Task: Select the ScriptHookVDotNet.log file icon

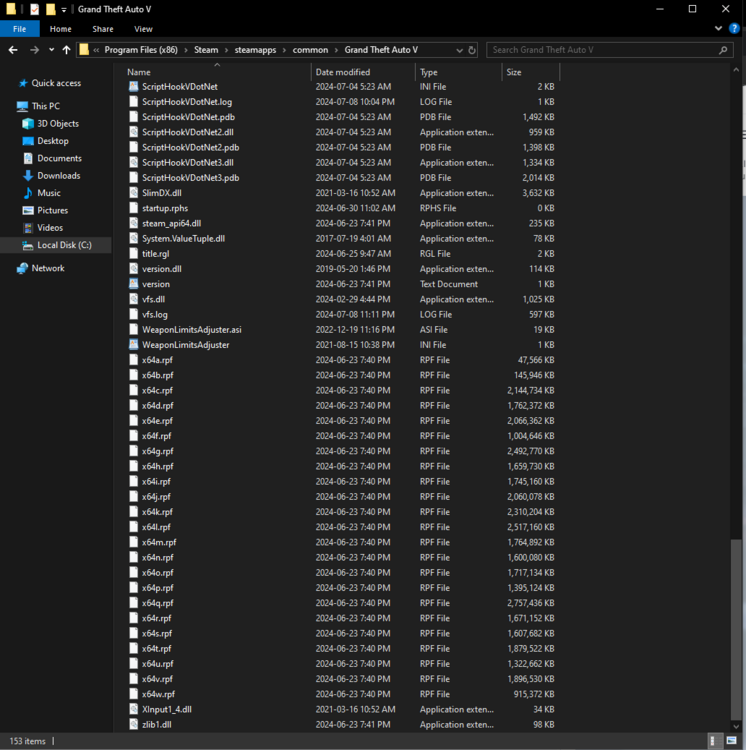Action: coord(133,102)
